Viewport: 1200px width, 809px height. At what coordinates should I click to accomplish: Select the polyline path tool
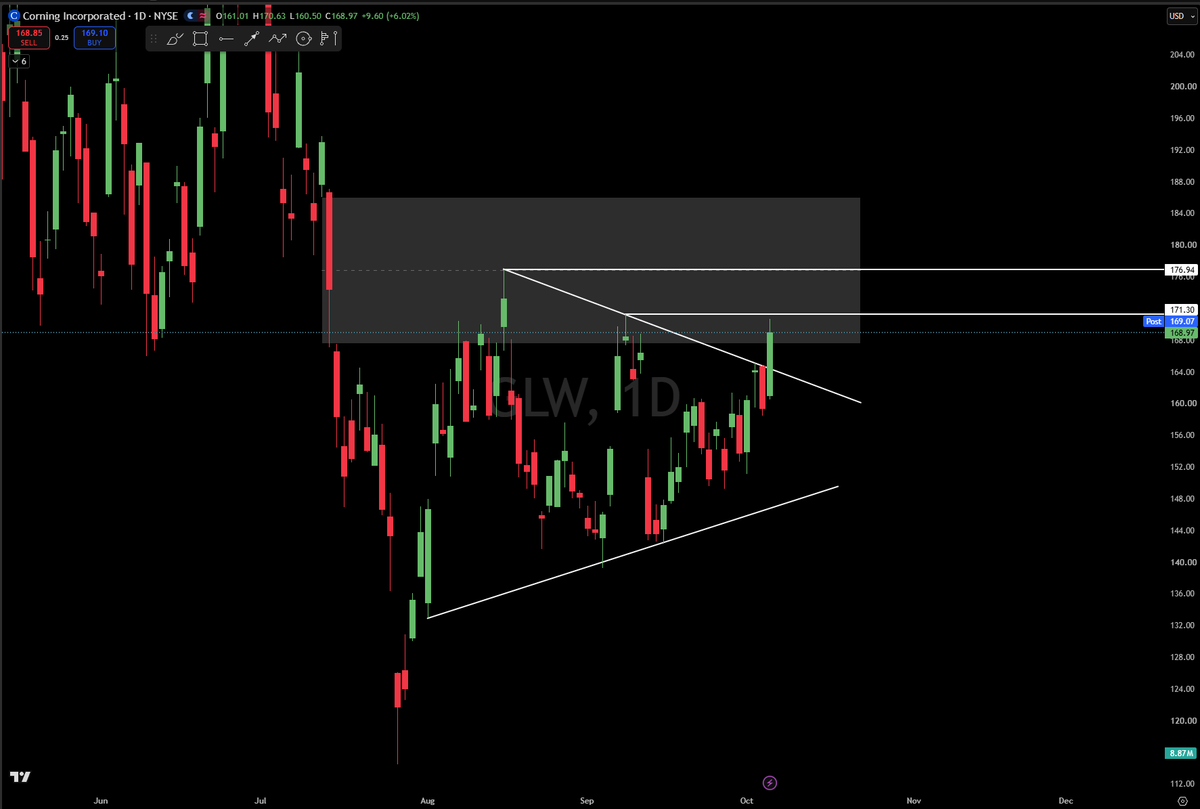coord(278,39)
